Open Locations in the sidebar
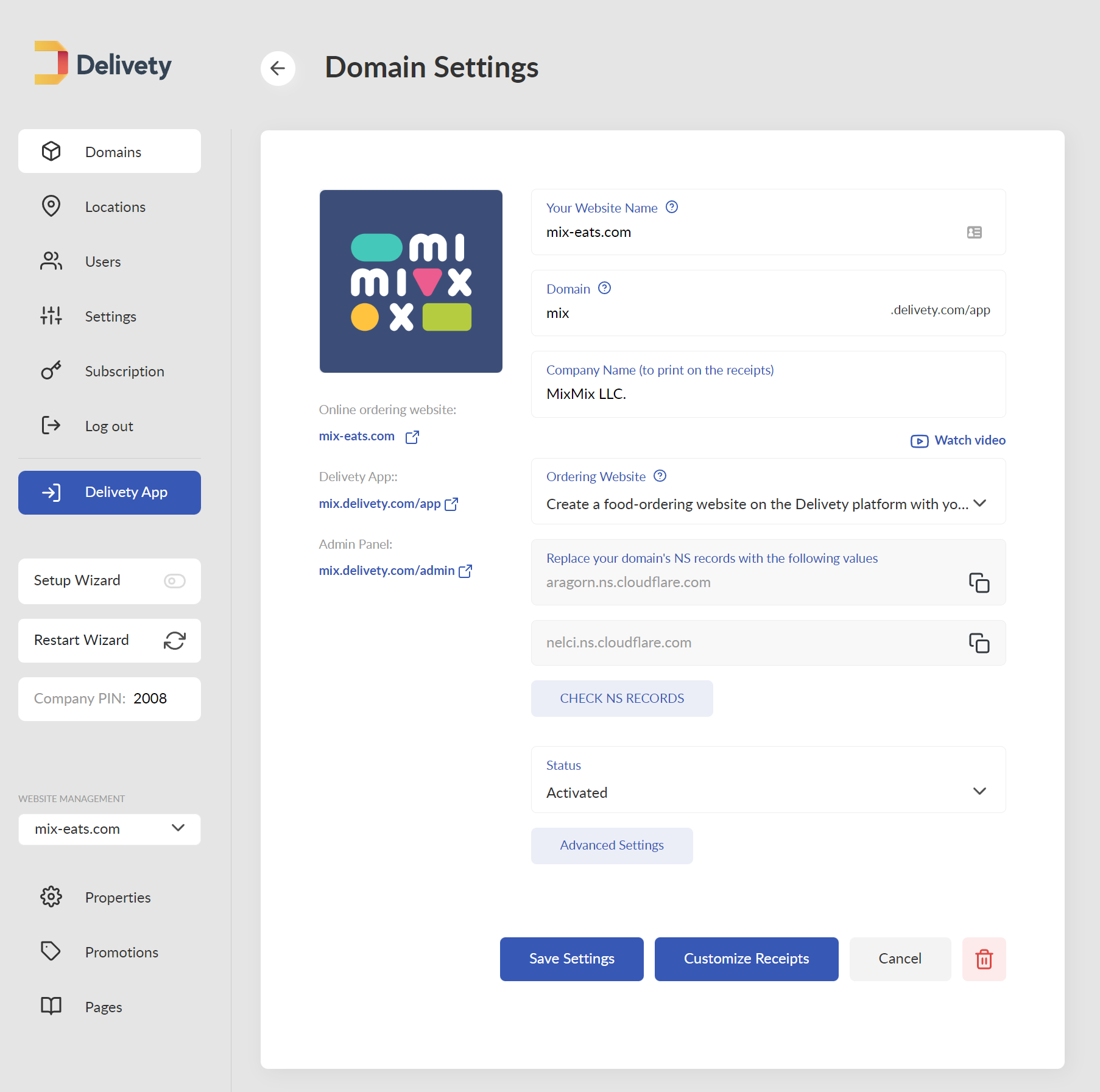The image size is (1100, 1092). (110, 206)
